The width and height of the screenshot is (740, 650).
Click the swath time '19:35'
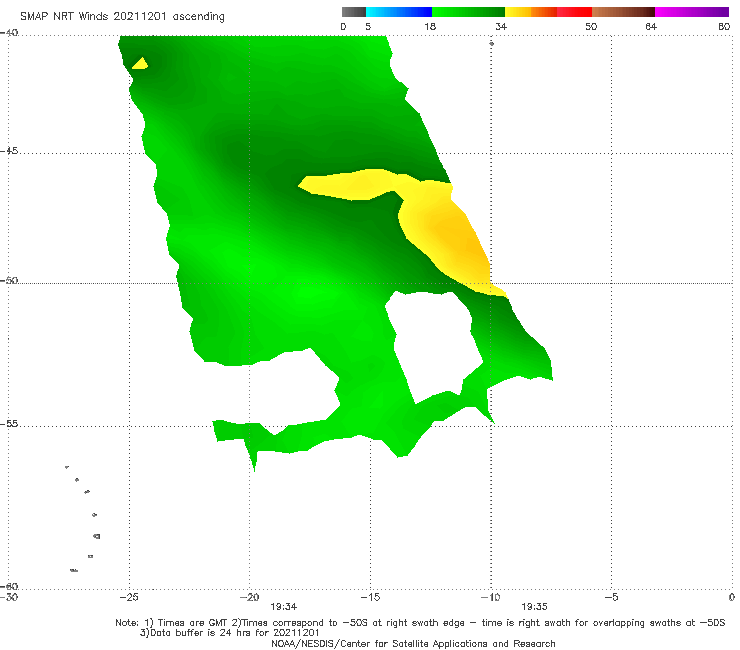[x=534, y=607]
